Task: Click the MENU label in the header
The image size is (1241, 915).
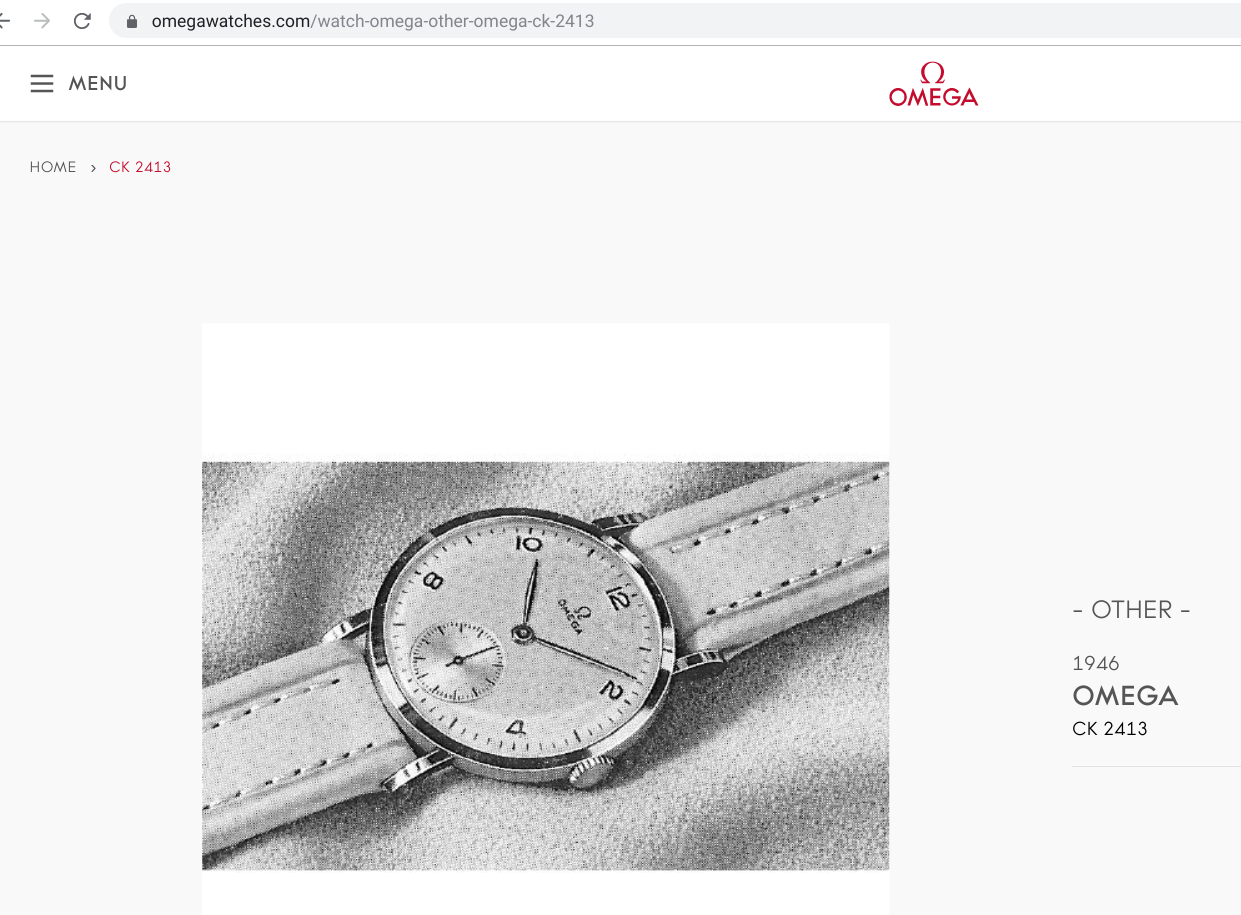Action: (98, 84)
